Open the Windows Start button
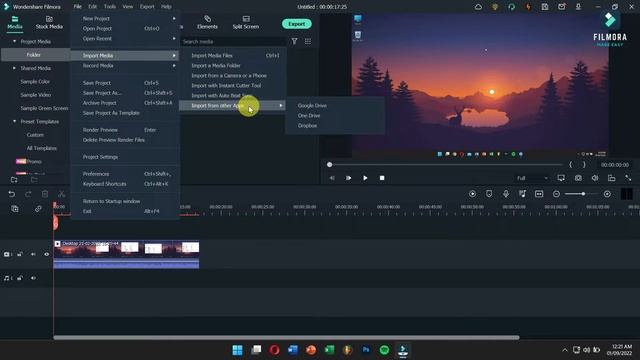640x360 pixels. (x=237, y=350)
